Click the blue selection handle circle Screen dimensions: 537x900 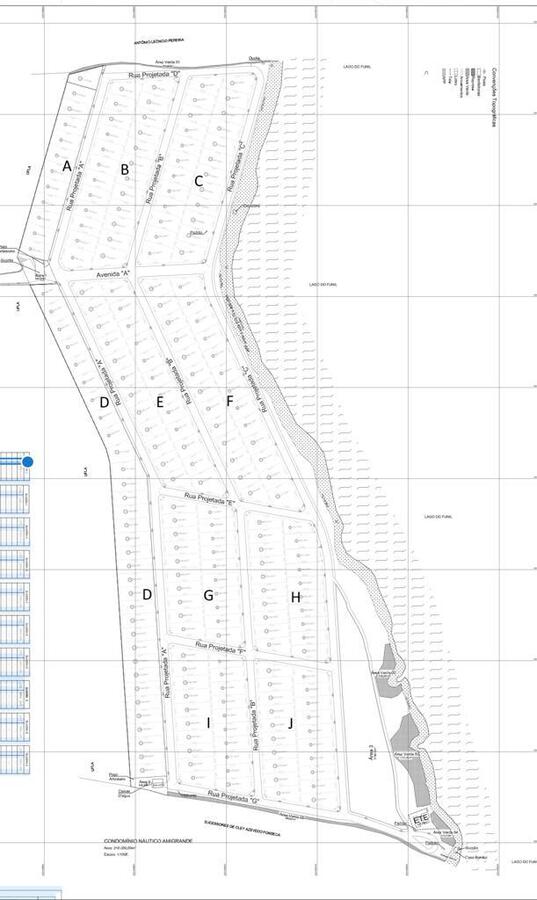pyautogui.click(x=28, y=461)
